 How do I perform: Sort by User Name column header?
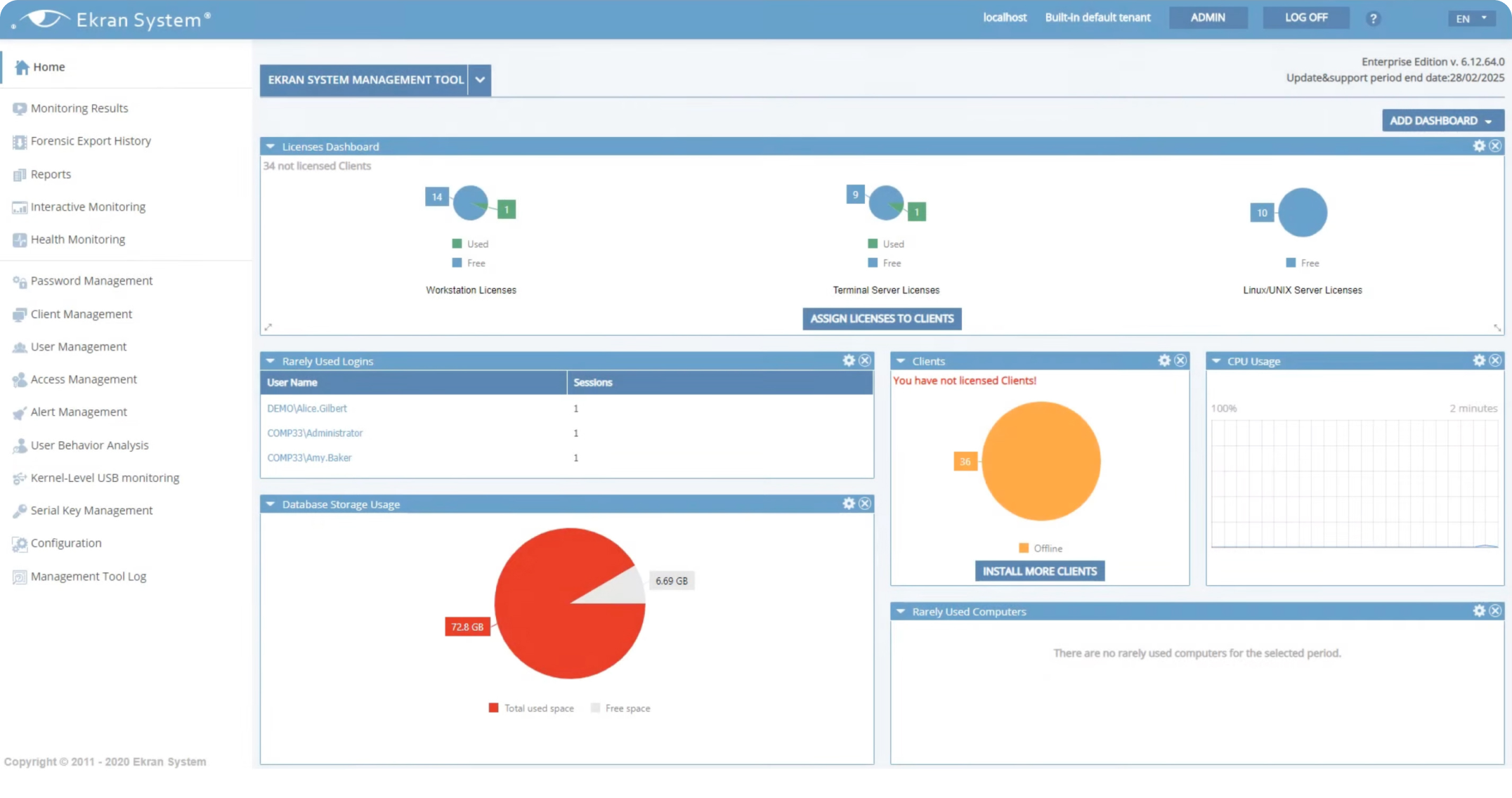[x=413, y=382]
